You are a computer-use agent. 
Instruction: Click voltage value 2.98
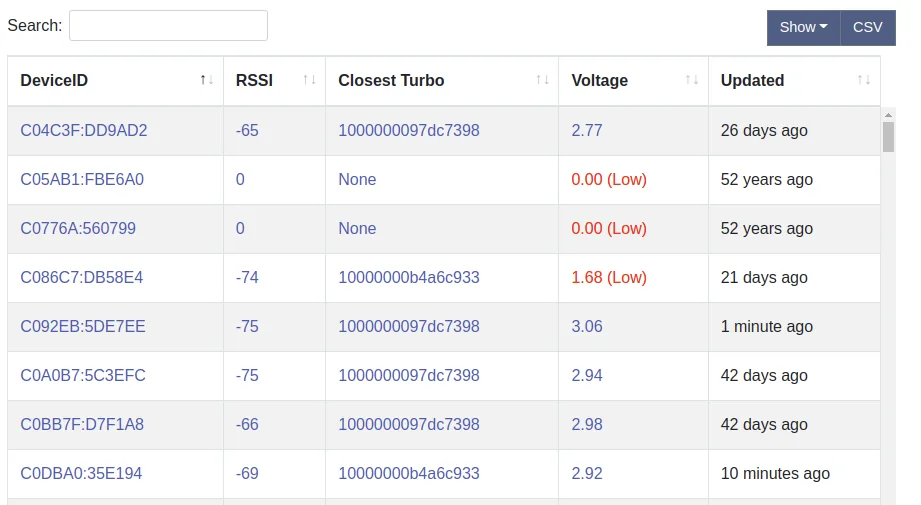(x=587, y=424)
